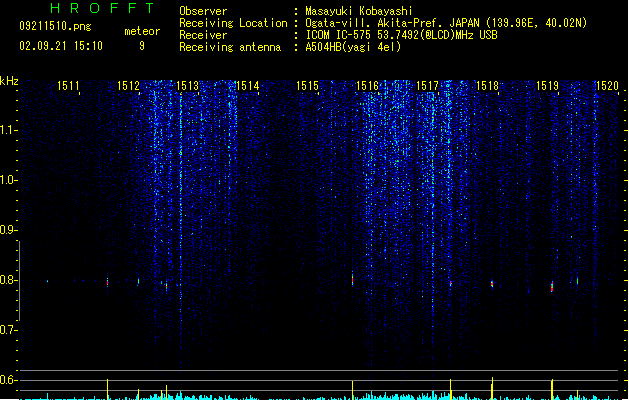Click the 1511 time marker

[68, 86]
